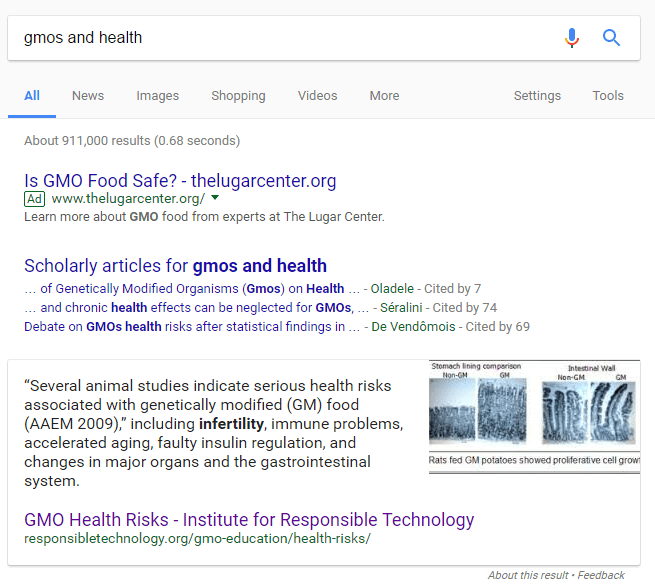Click the 'Cited by 74' text
The image size is (655, 588).
click(465, 308)
